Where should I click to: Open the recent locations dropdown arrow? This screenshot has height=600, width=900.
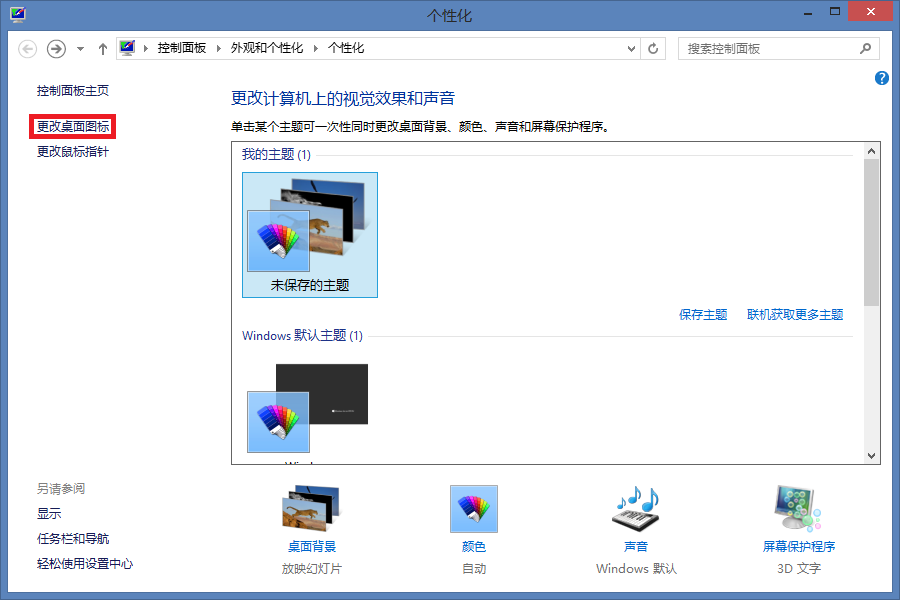click(81, 49)
